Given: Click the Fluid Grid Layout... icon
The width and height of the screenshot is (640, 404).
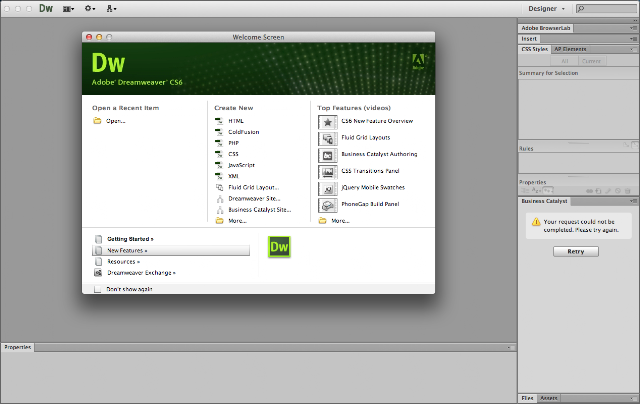Looking at the screenshot, I should (x=220, y=187).
